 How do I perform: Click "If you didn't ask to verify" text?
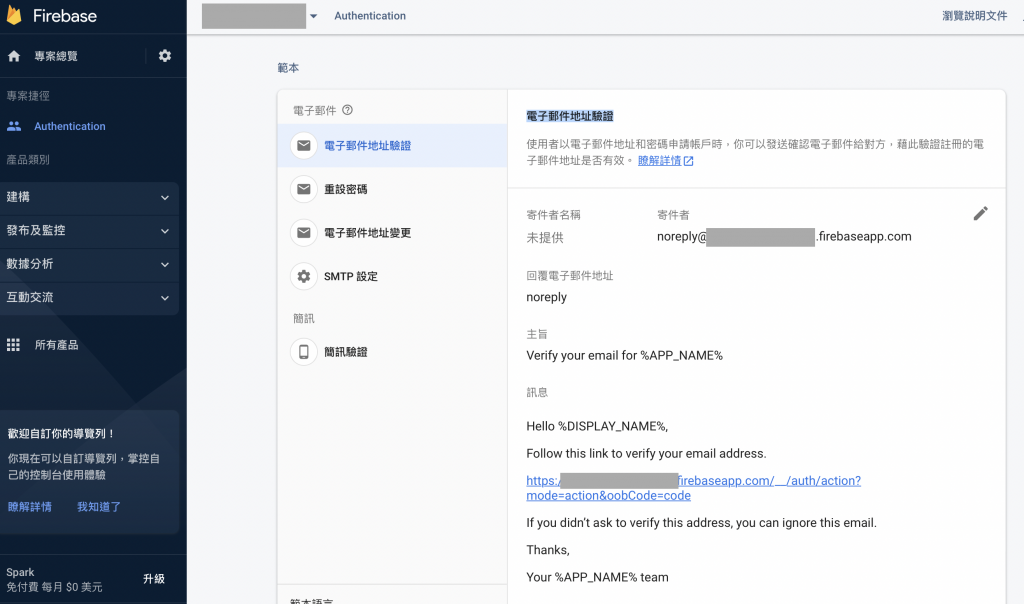(x=701, y=523)
